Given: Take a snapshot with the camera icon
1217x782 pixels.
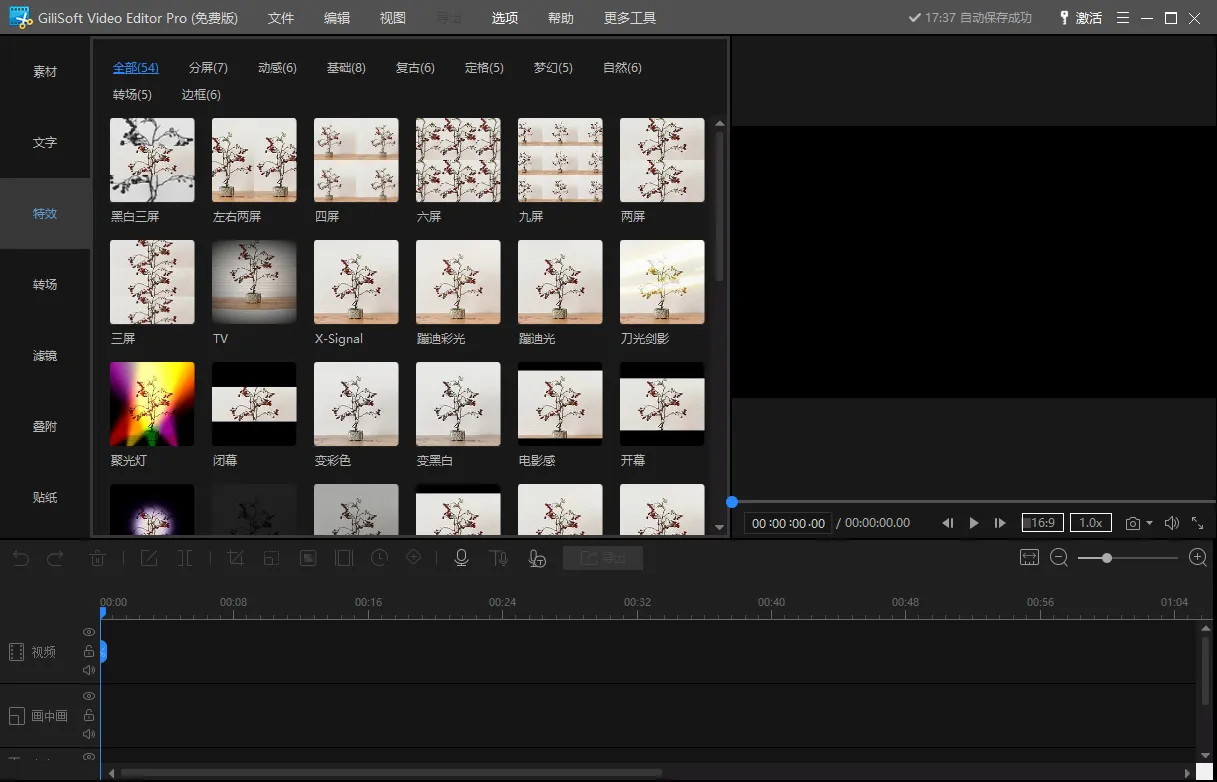Looking at the screenshot, I should point(1132,523).
